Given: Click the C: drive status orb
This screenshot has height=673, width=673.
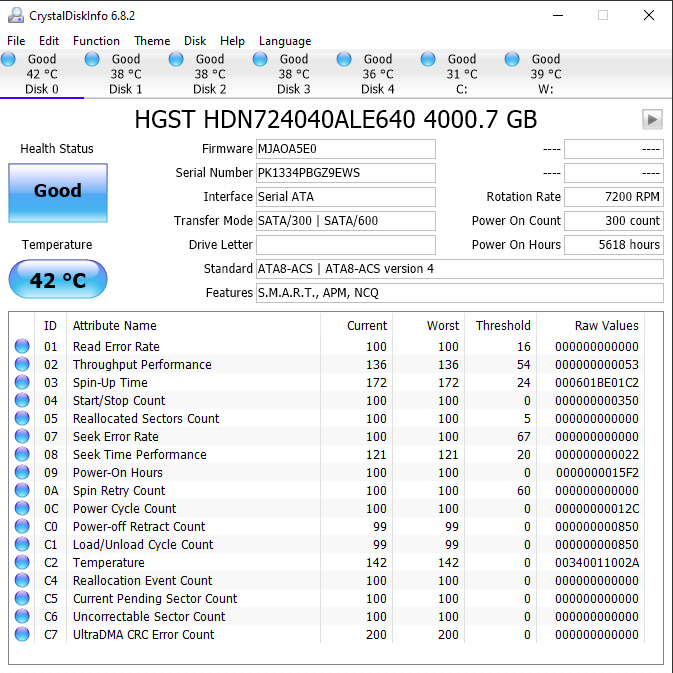Looking at the screenshot, I should point(428,59).
